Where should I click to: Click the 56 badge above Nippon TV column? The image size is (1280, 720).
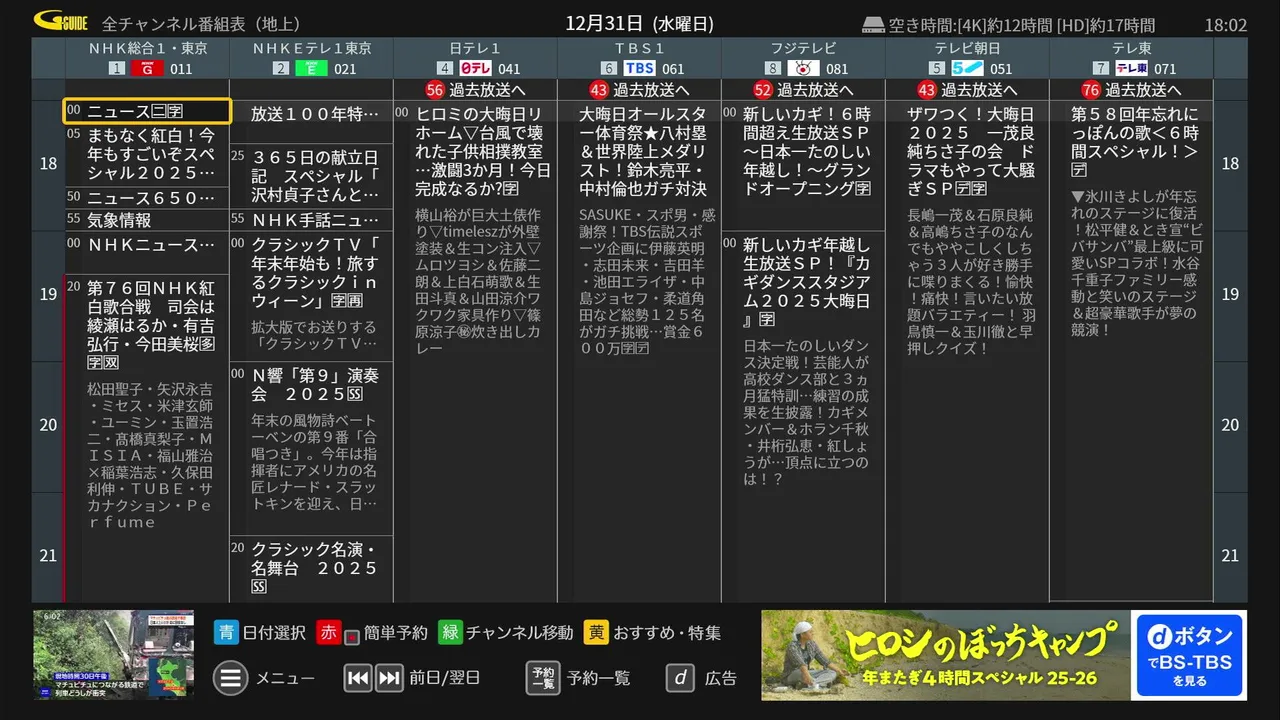point(434,89)
